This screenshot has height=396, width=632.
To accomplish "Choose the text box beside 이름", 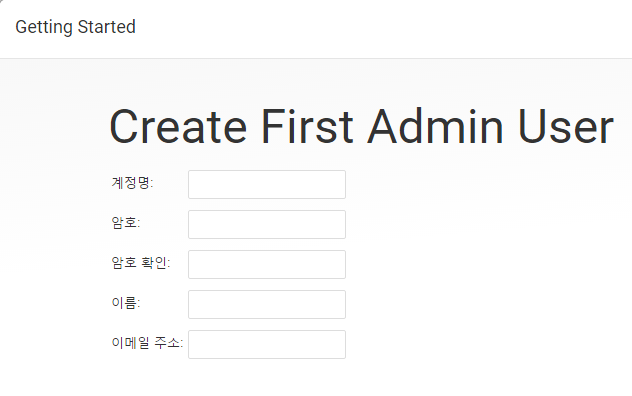I will point(267,304).
